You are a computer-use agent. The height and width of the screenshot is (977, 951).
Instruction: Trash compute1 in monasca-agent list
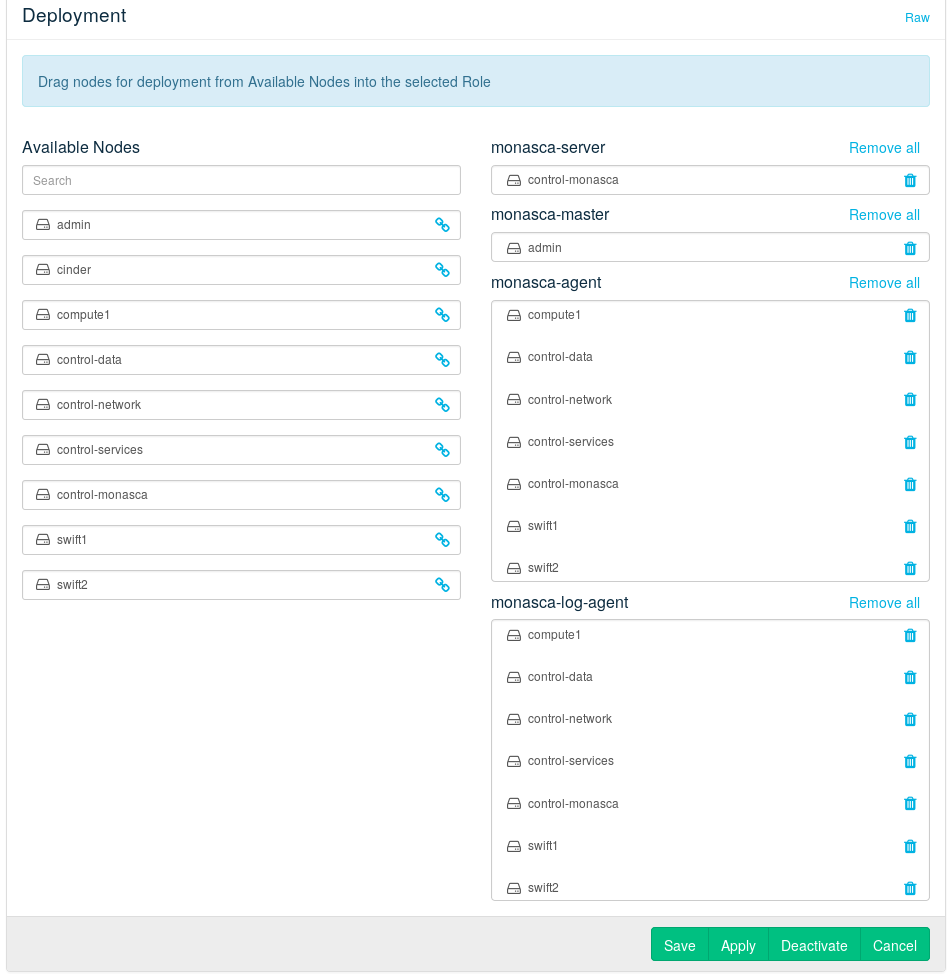tap(910, 315)
